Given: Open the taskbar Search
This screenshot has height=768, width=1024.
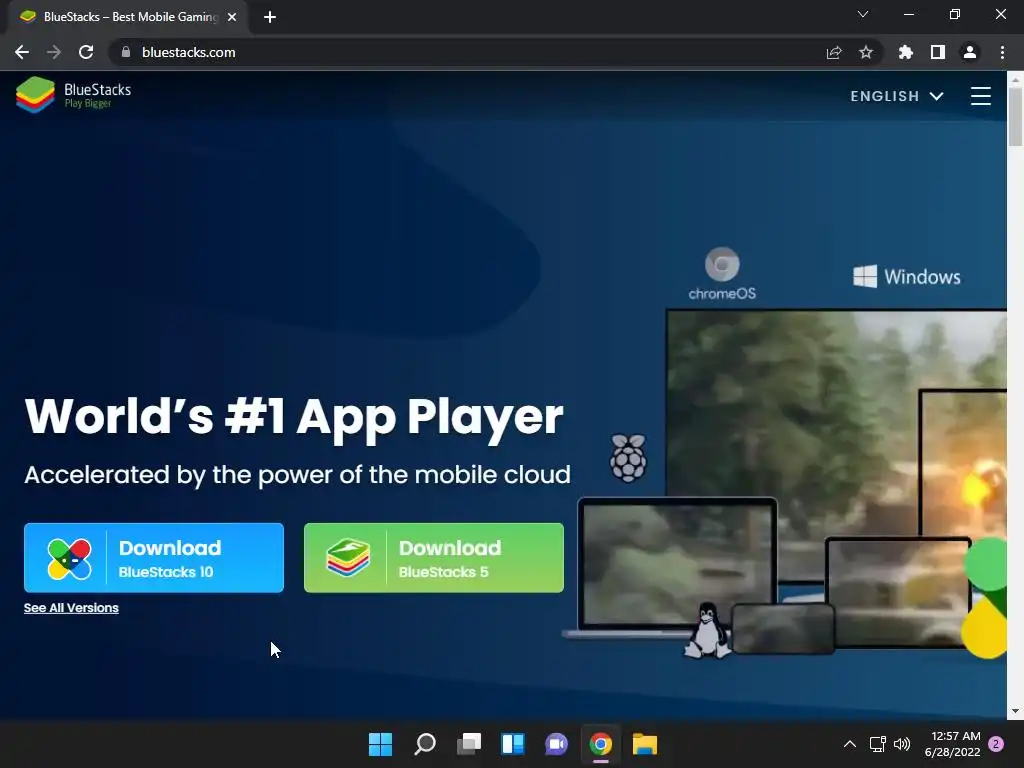Looking at the screenshot, I should tap(424, 744).
